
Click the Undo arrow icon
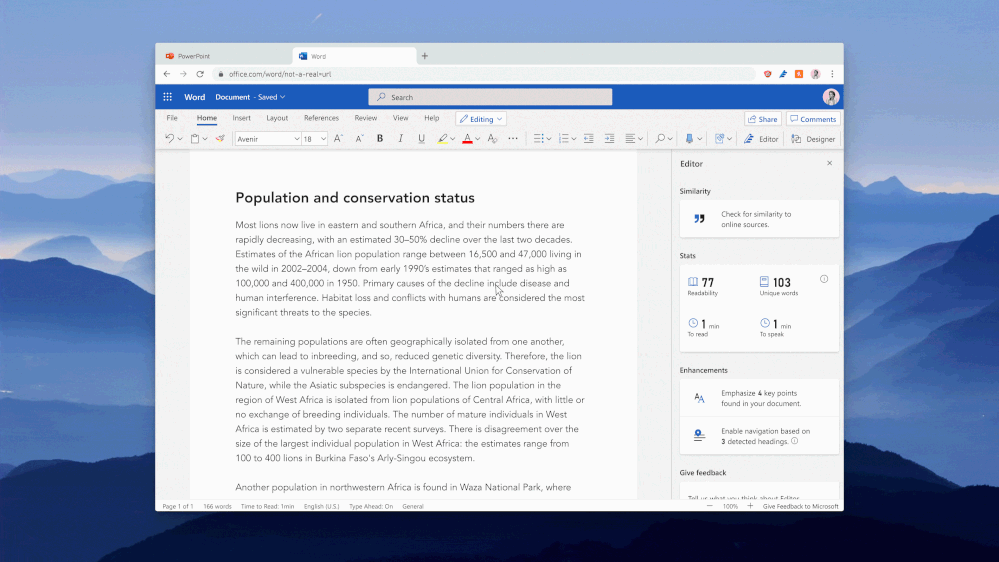click(169, 139)
